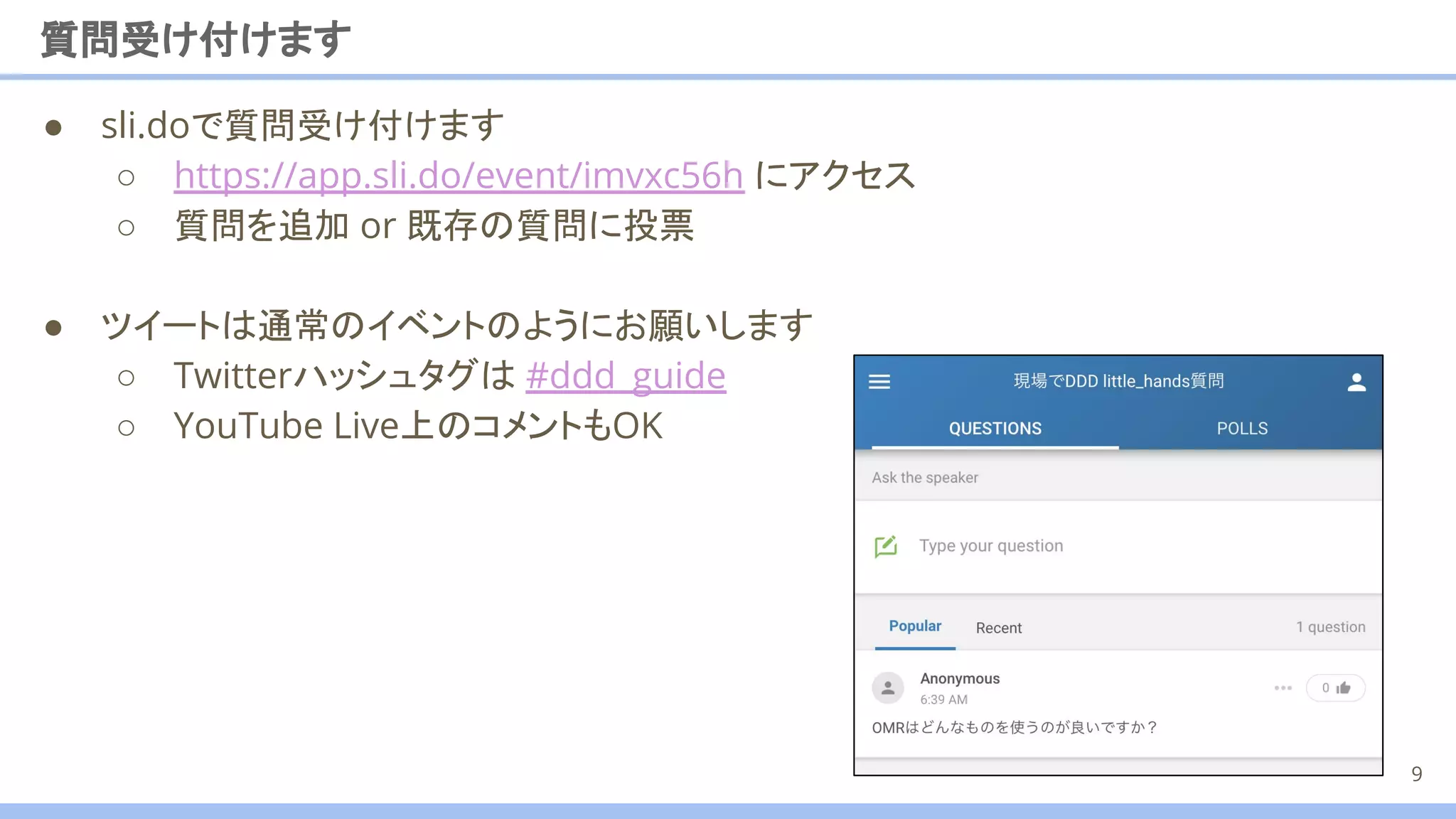Click the question text OMRはどんなものを使うのが良いですか？
The height and width of the screenshot is (819, 1456).
click(x=1015, y=727)
